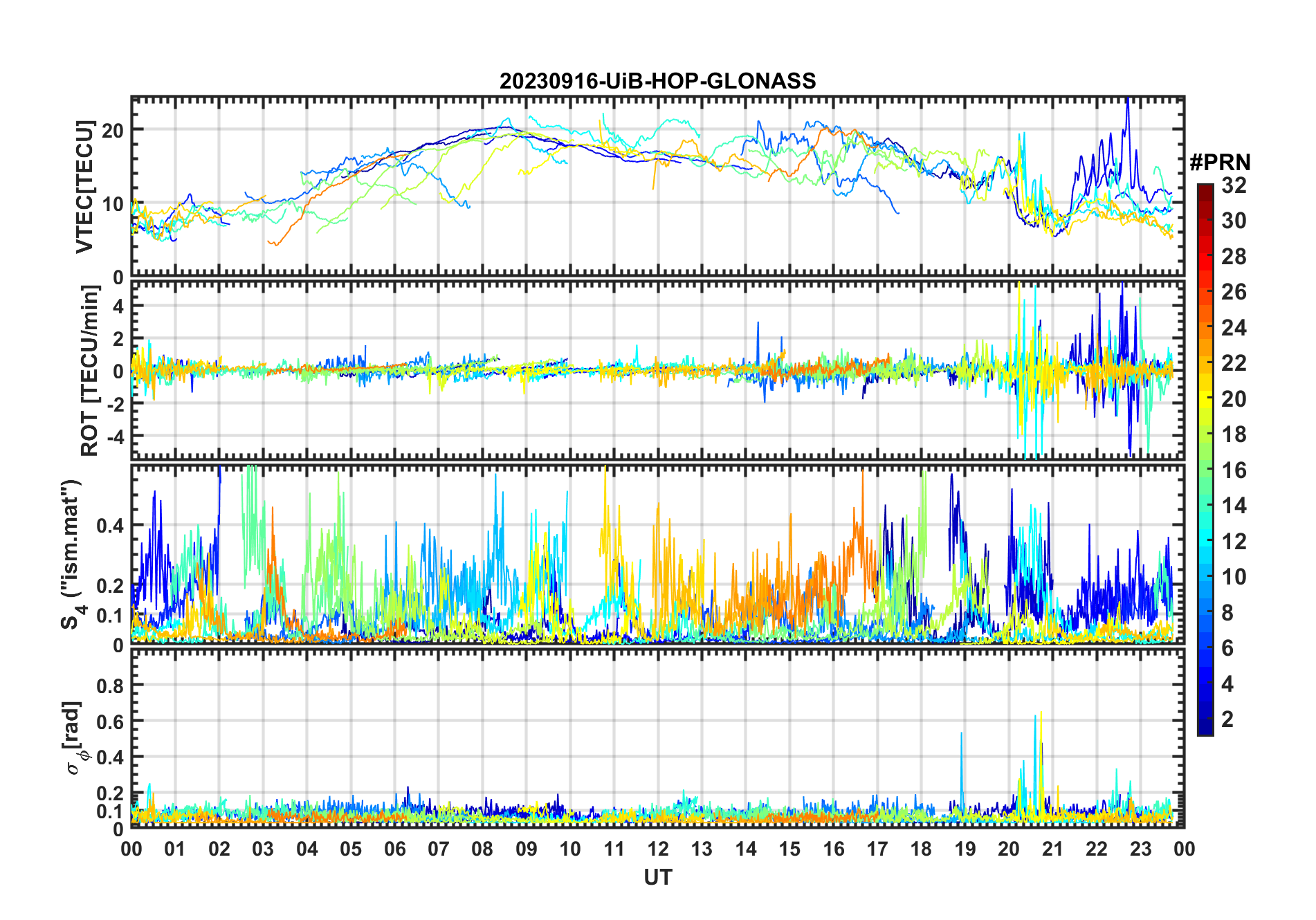Click colorbar tick label 16
Screen dimensions: 1316x920
[1233, 470]
